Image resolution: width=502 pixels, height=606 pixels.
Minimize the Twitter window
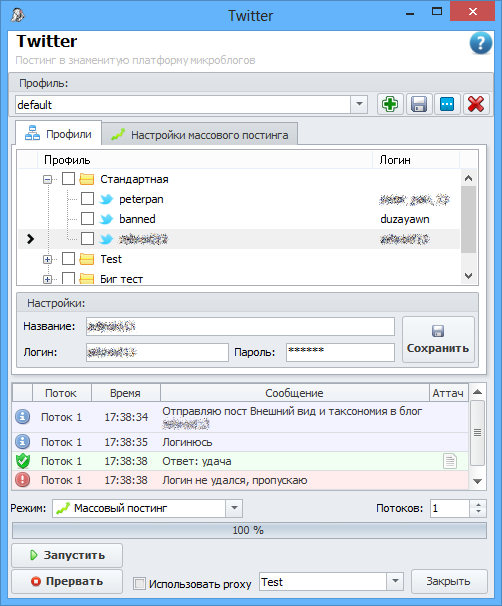[410, 12]
